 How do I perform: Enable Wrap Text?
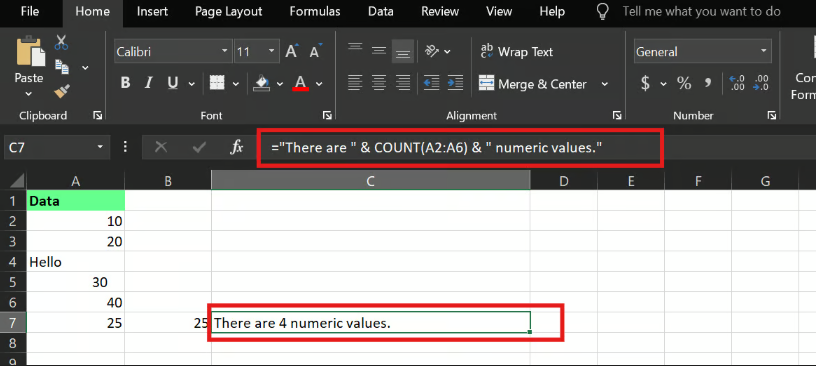[517, 52]
